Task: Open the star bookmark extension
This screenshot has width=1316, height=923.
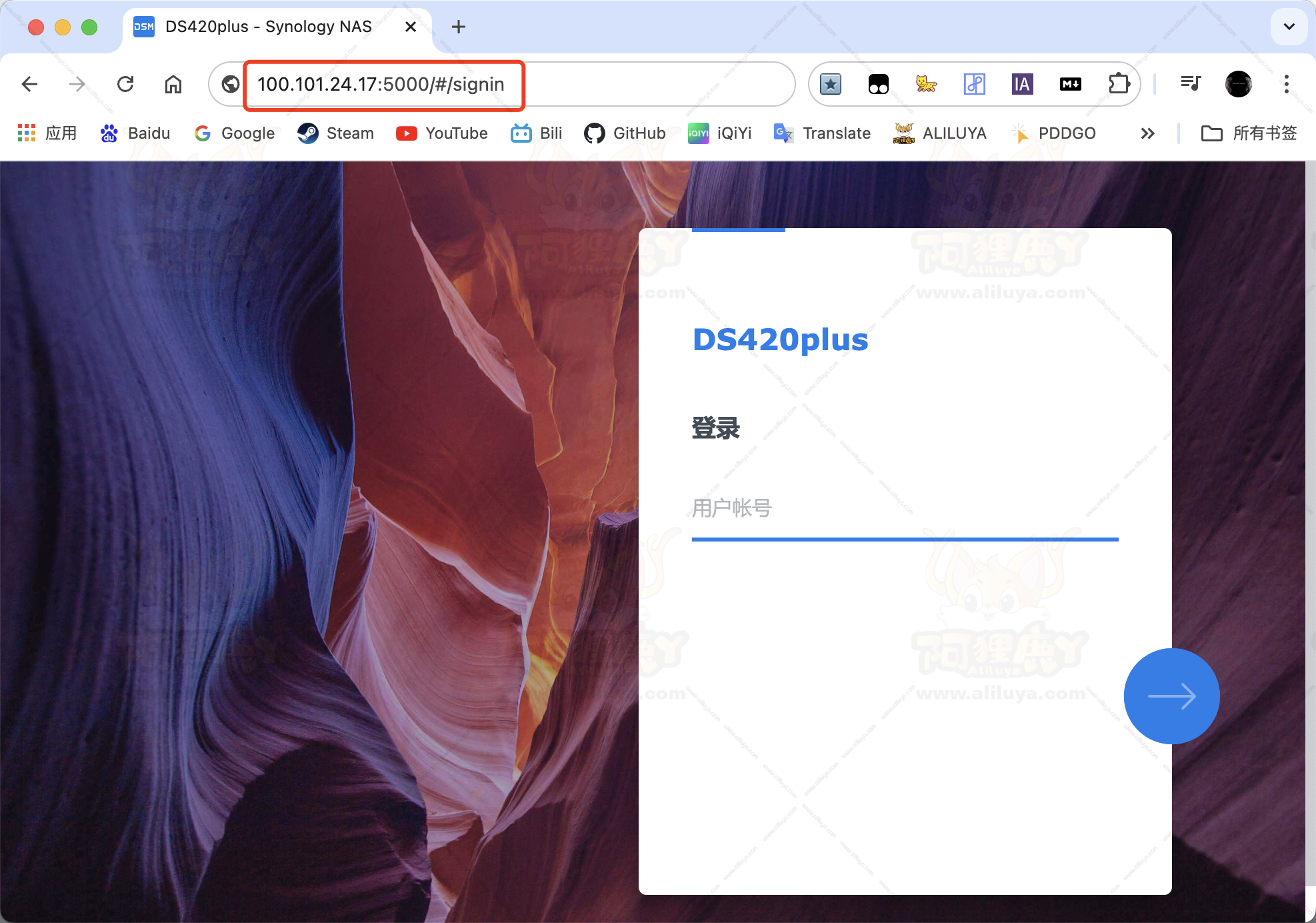Action: 831,84
